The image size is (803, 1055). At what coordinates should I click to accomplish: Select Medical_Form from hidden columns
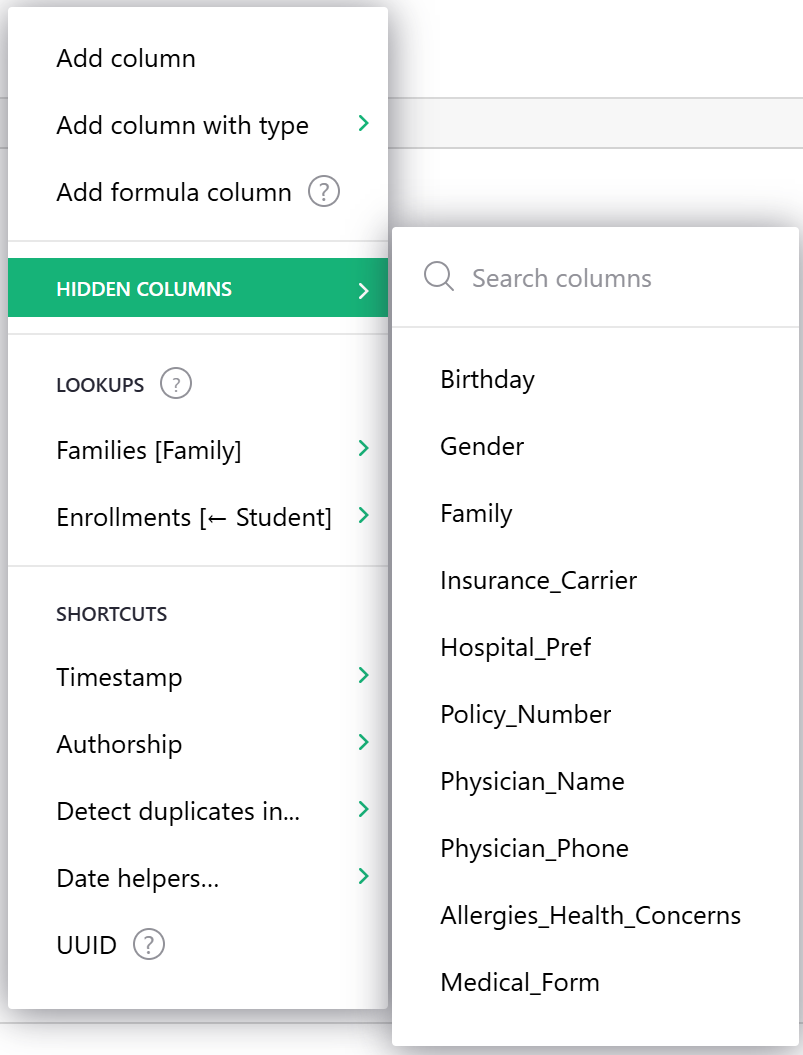tap(520, 983)
